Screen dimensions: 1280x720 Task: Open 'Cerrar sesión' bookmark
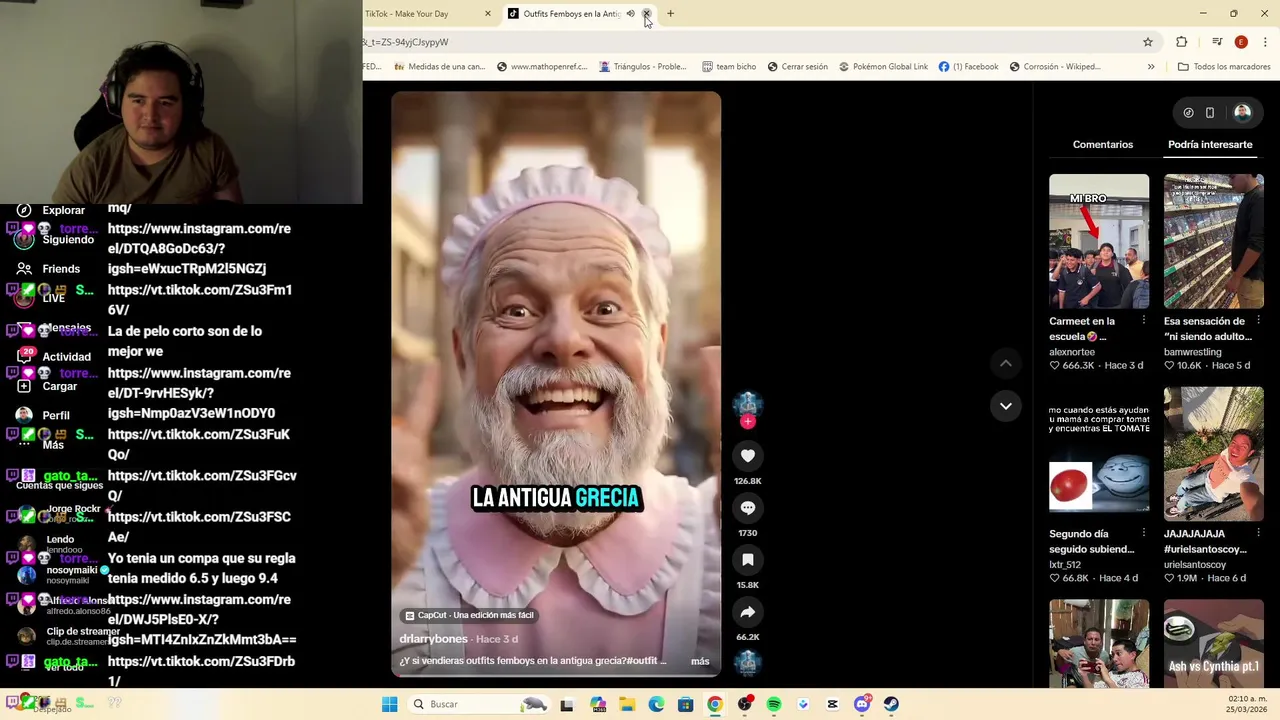click(x=798, y=67)
